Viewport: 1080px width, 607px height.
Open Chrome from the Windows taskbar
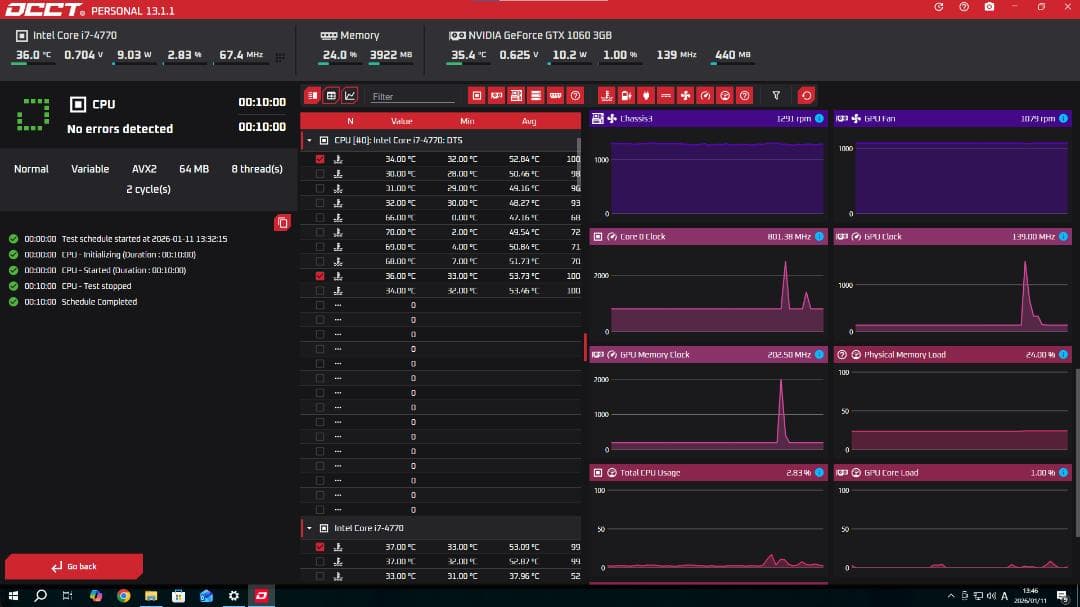tap(123, 596)
